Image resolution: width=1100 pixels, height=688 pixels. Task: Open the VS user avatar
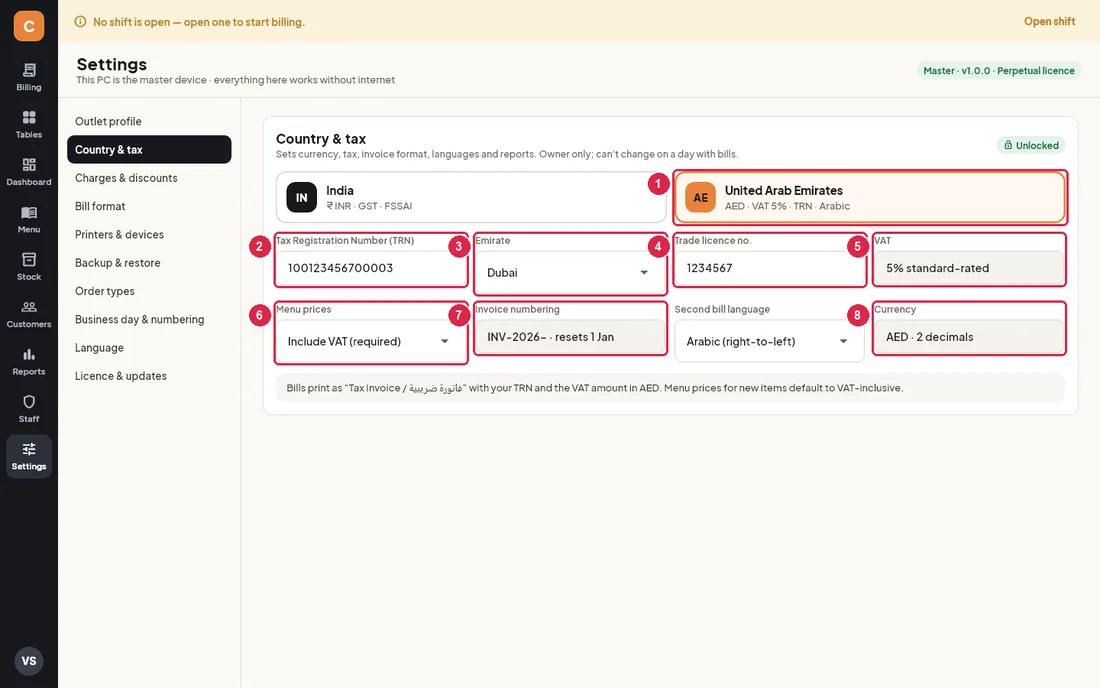[x=29, y=661]
